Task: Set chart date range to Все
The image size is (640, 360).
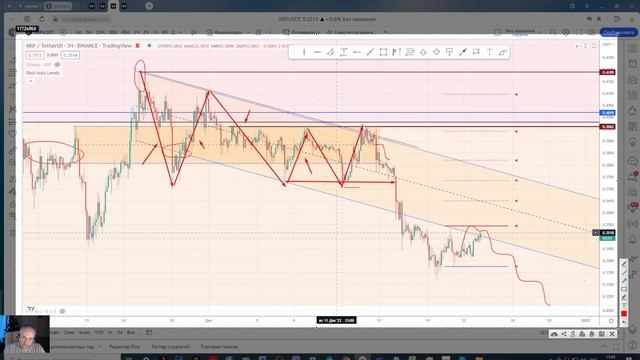Action: 131,333
